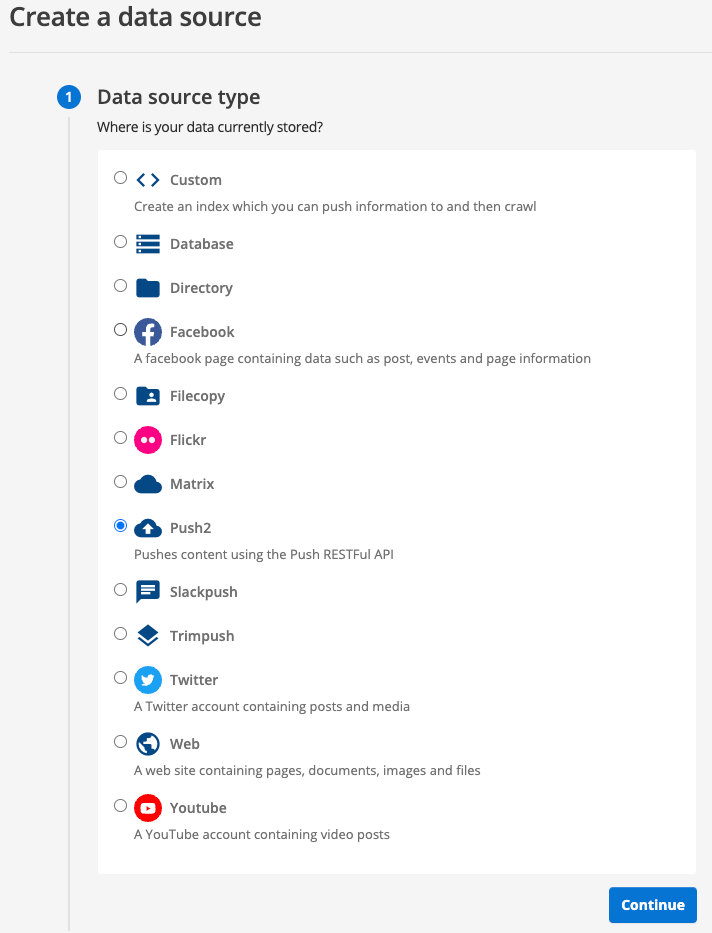Select the Database radio button
712x933 pixels.
tap(120, 241)
